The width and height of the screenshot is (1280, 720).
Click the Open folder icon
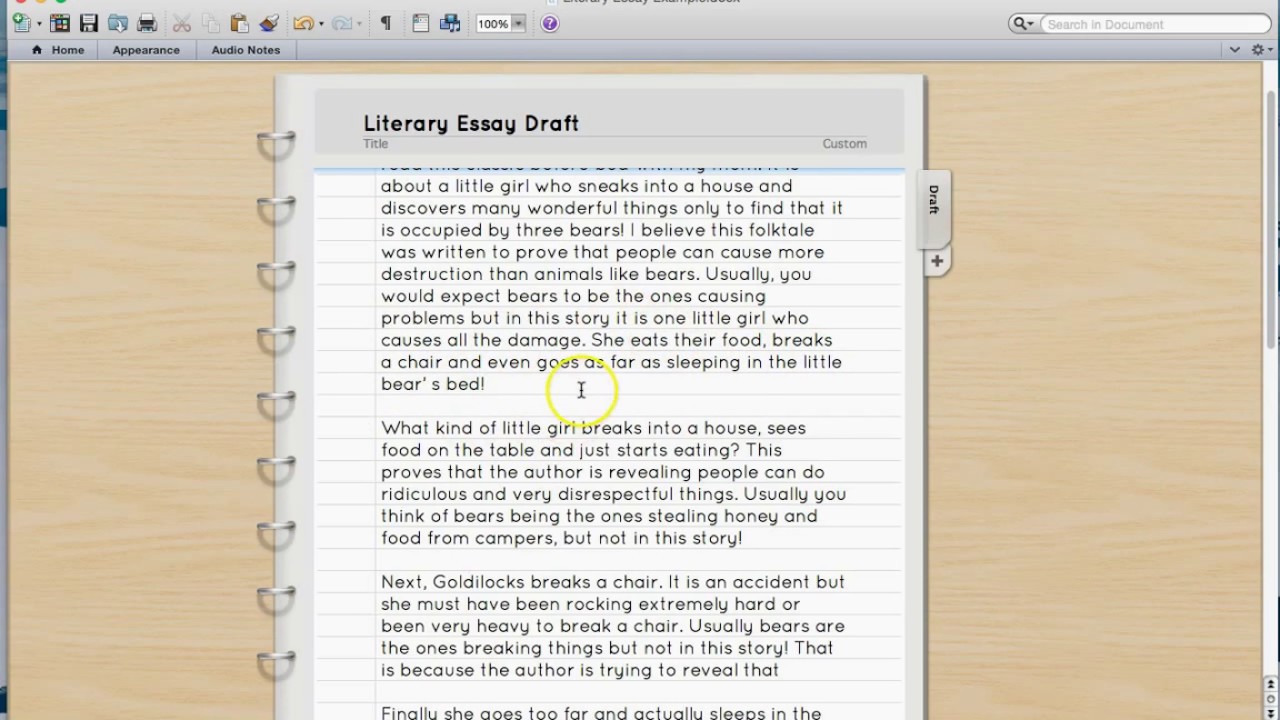pyautogui.click(x=118, y=23)
